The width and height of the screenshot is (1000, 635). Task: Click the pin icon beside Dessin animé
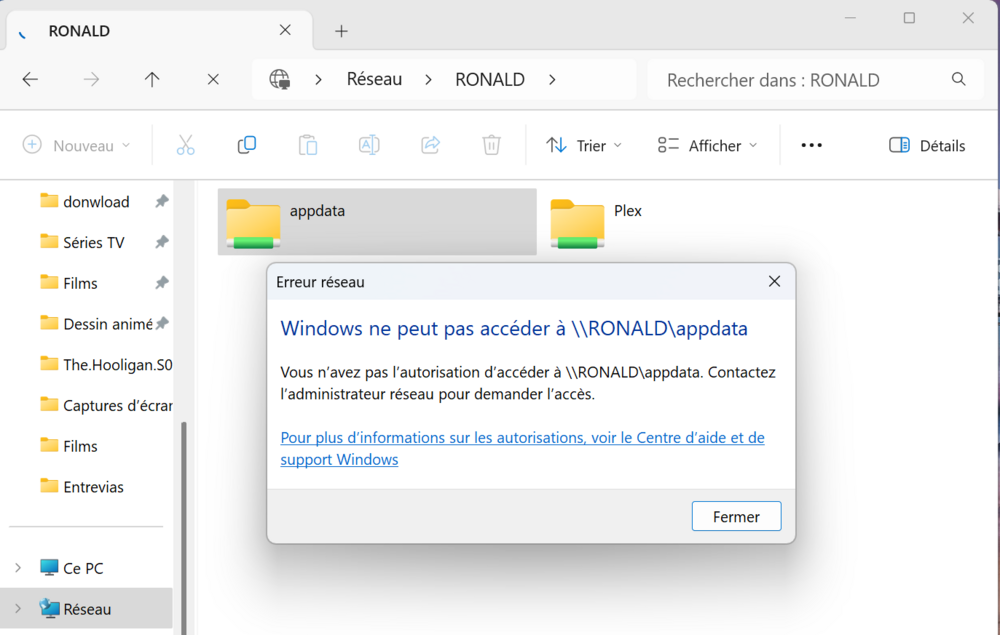point(162,323)
